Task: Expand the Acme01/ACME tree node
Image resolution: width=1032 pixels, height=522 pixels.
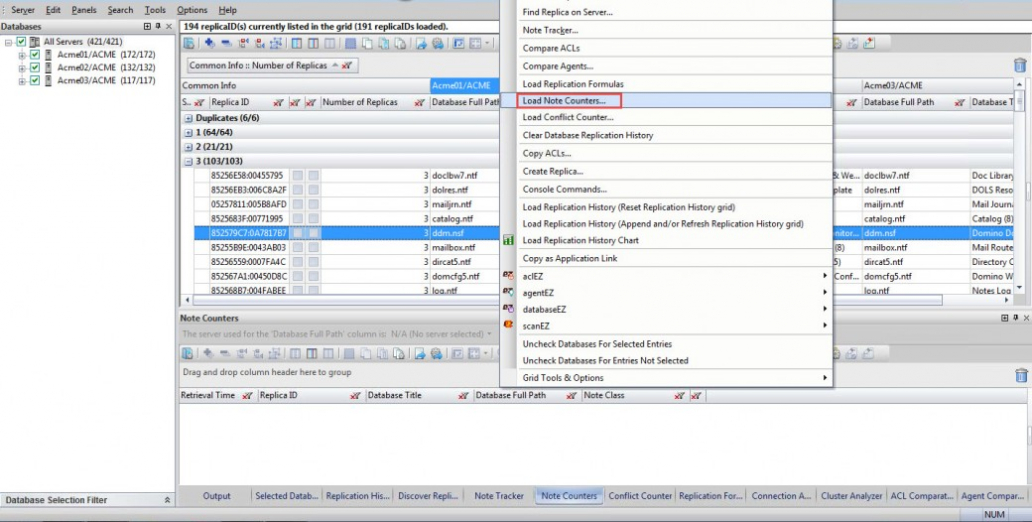Action: tap(22, 55)
